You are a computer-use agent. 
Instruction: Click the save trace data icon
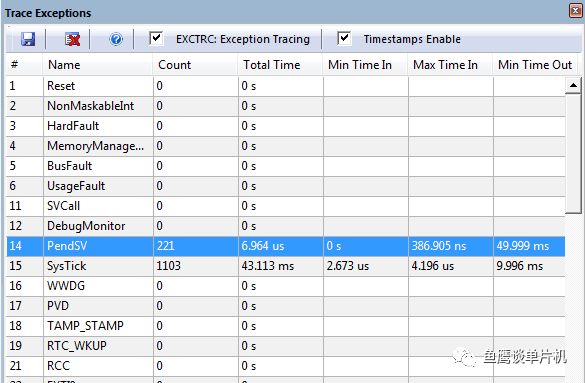pos(28,39)
